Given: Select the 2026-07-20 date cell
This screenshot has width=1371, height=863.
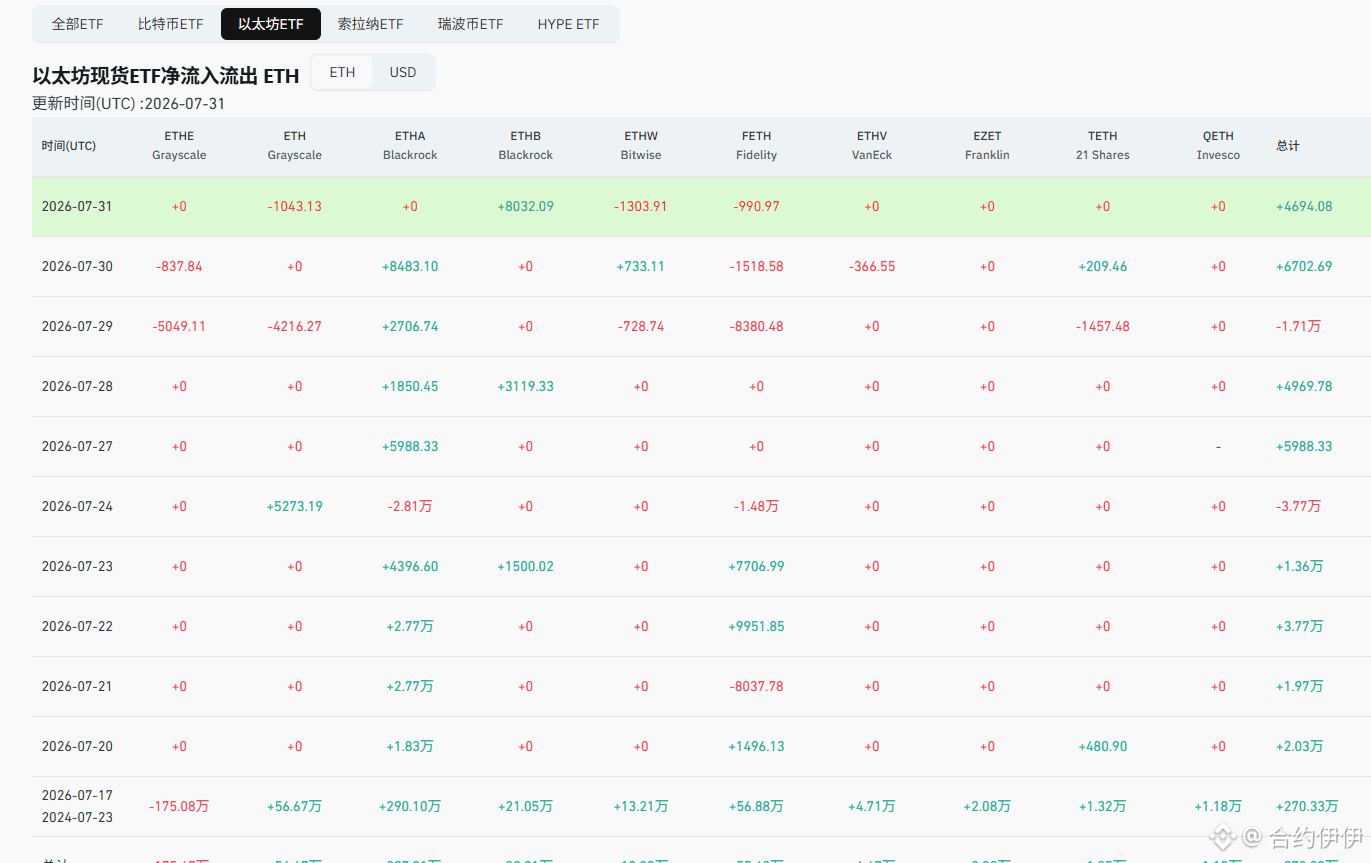Looking at the screenshot, I should pos(77,747).
